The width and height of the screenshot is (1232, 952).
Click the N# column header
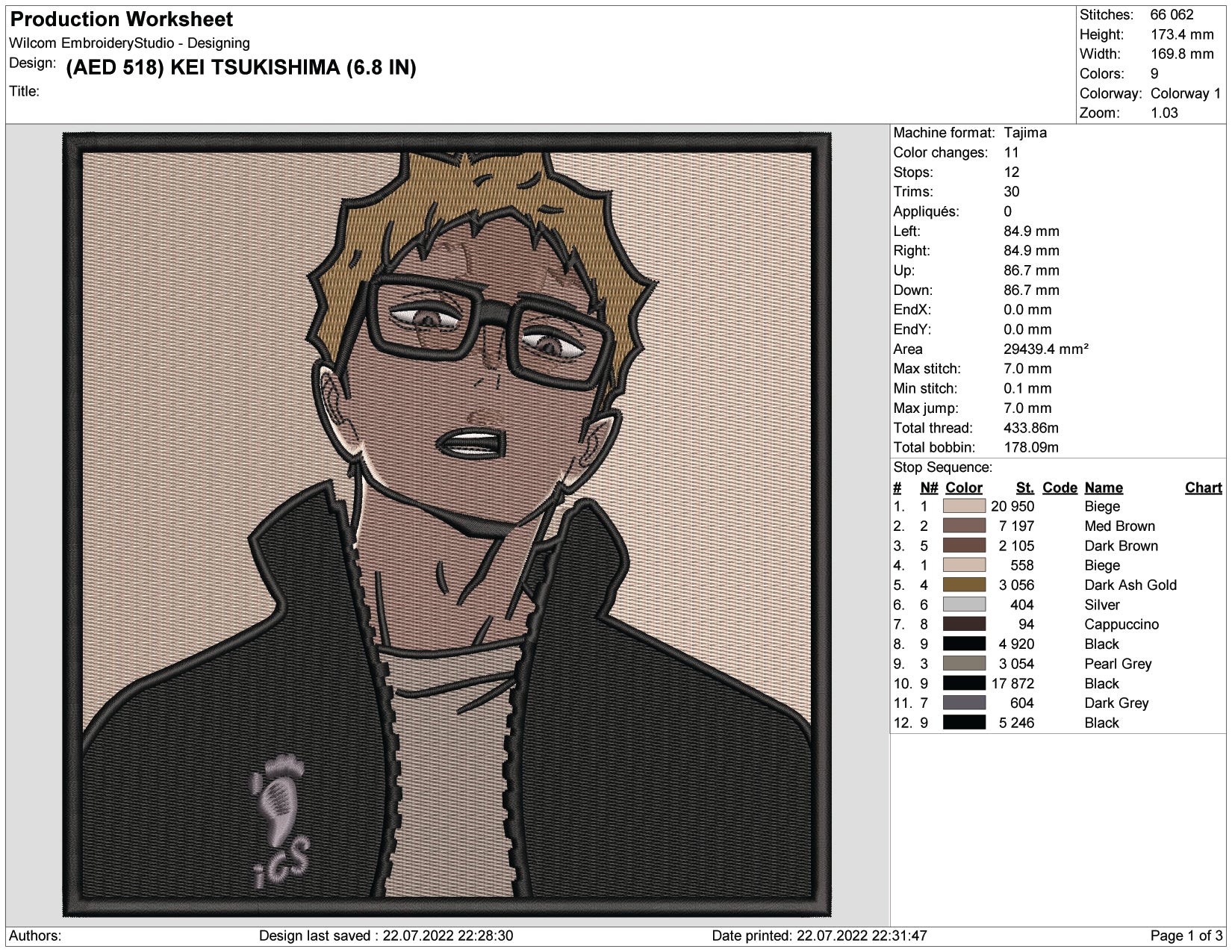[928, 488]
